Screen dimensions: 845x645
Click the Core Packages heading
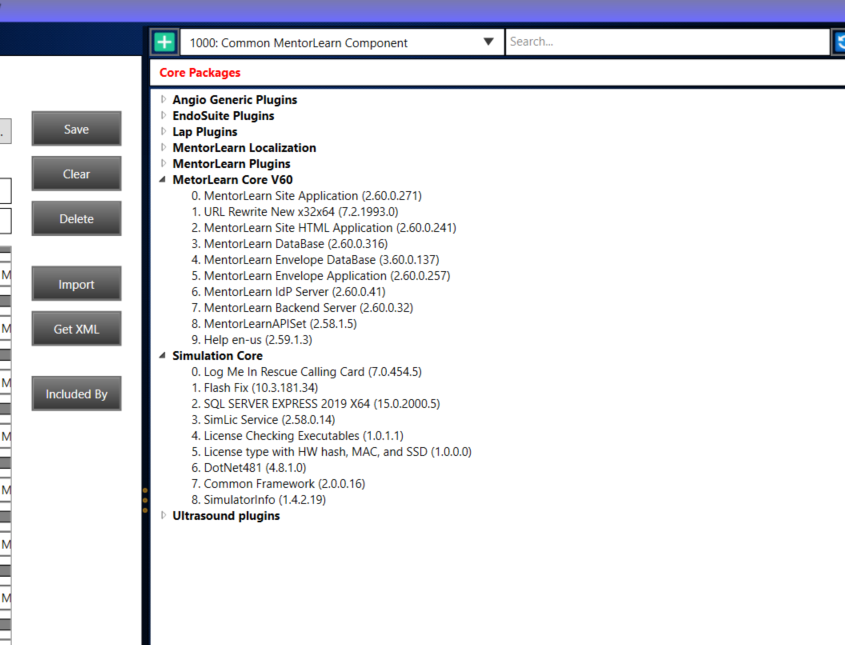tap(200, 73)
